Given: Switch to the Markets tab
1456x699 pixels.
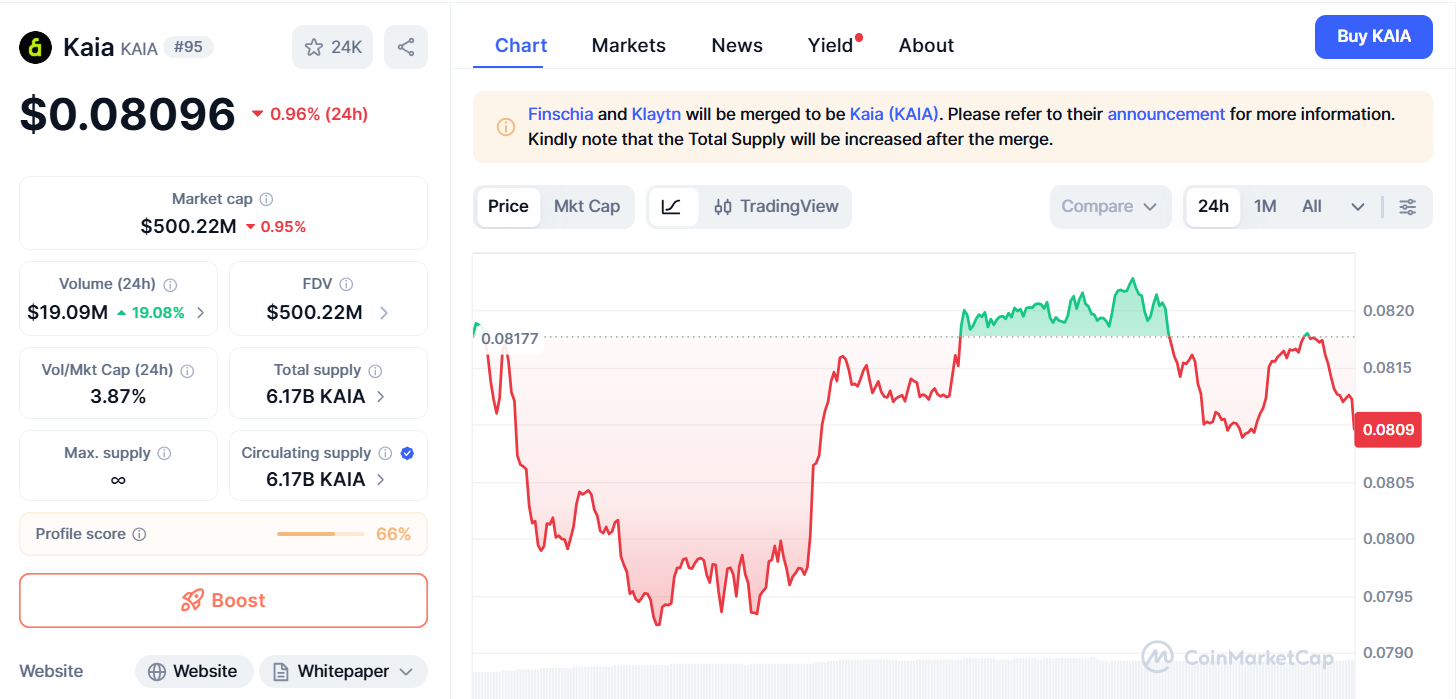Looking at the screenshot, I should (x=628, y=45).
